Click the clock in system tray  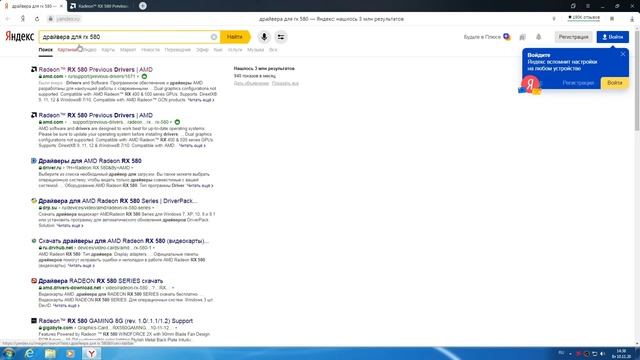pos(621,353)
